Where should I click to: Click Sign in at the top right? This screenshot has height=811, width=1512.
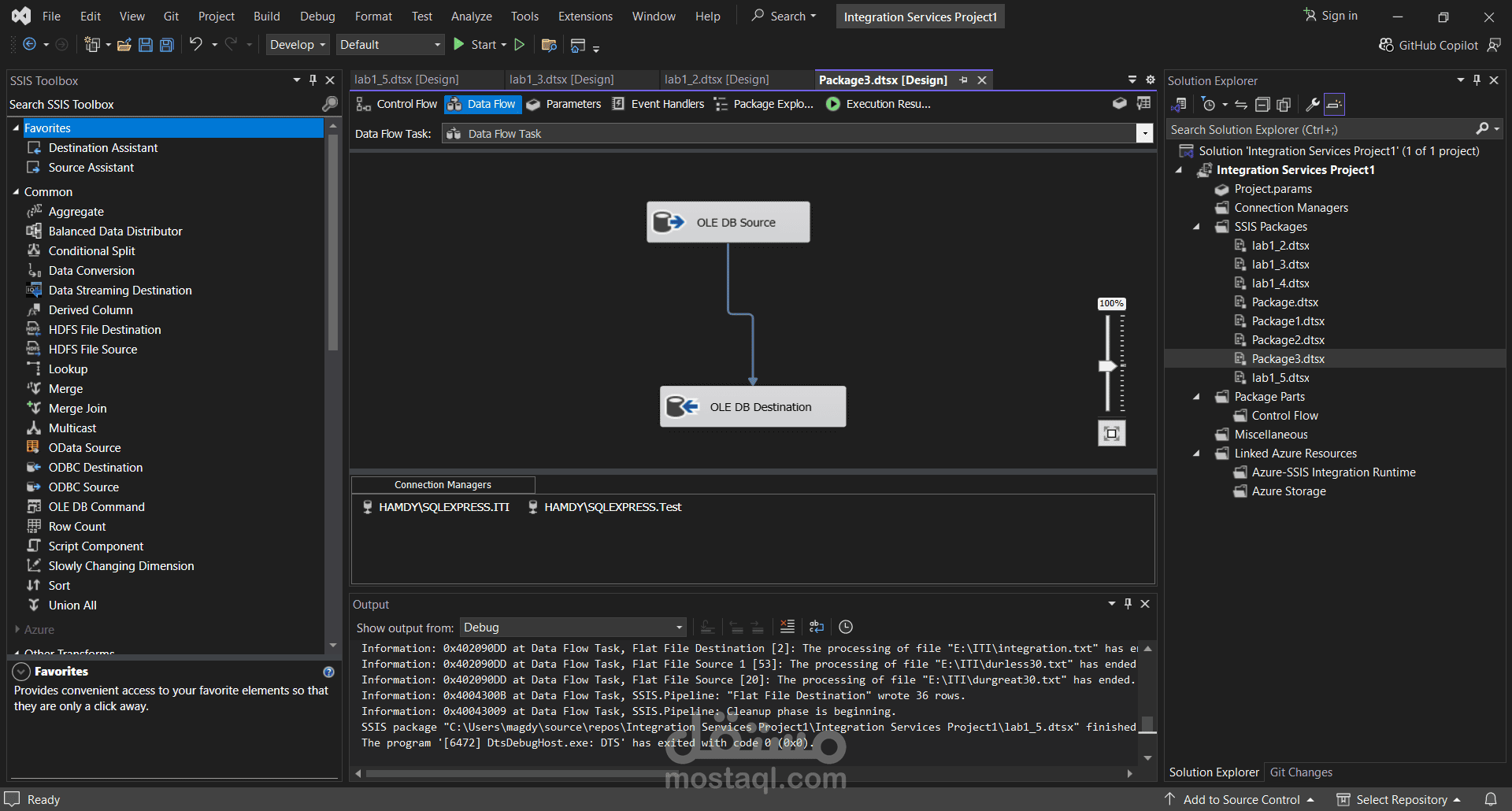[x=1331, y=16]
